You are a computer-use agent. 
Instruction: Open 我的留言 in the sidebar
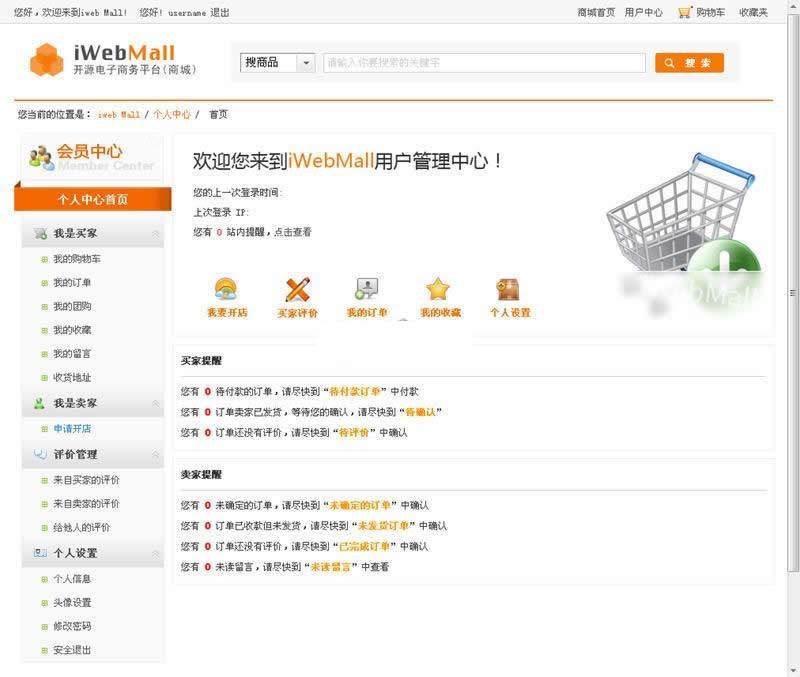pyautogui.click(x=72, y=354)
